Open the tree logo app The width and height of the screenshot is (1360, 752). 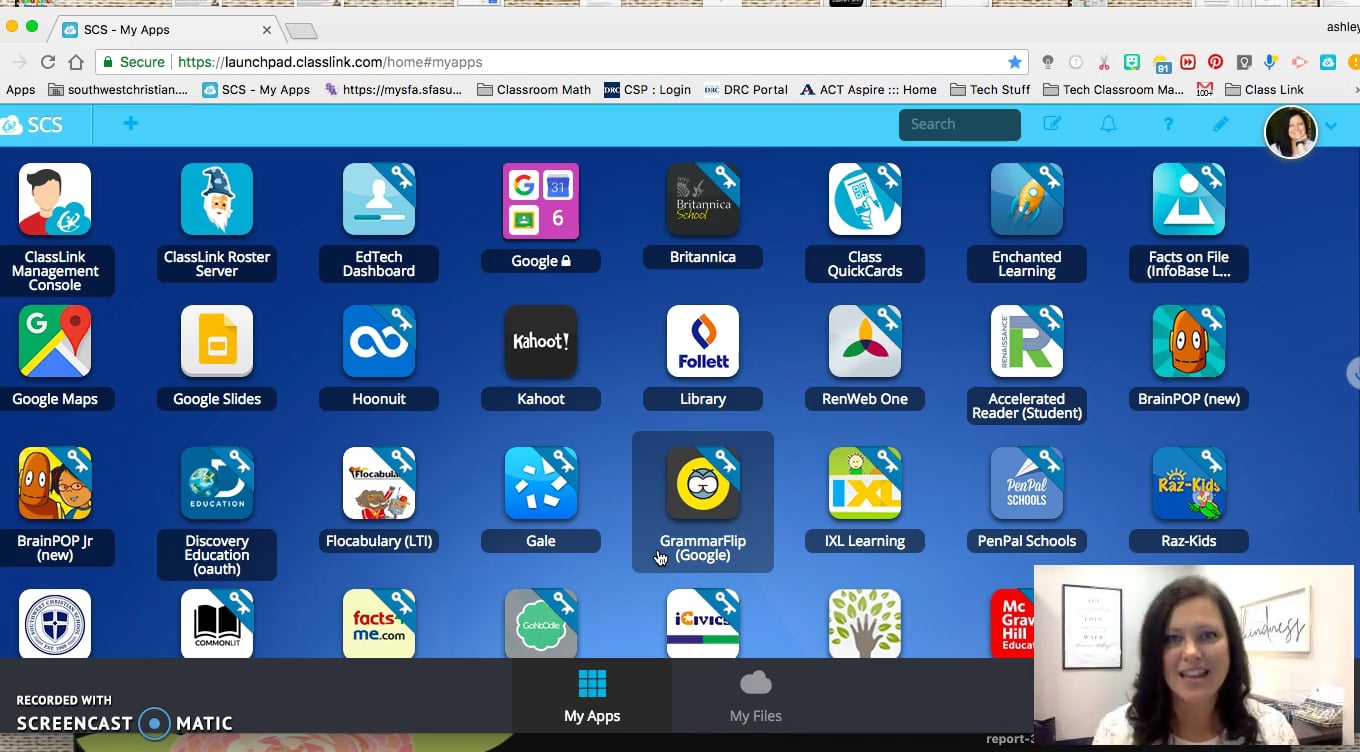[x=865, y=624]
